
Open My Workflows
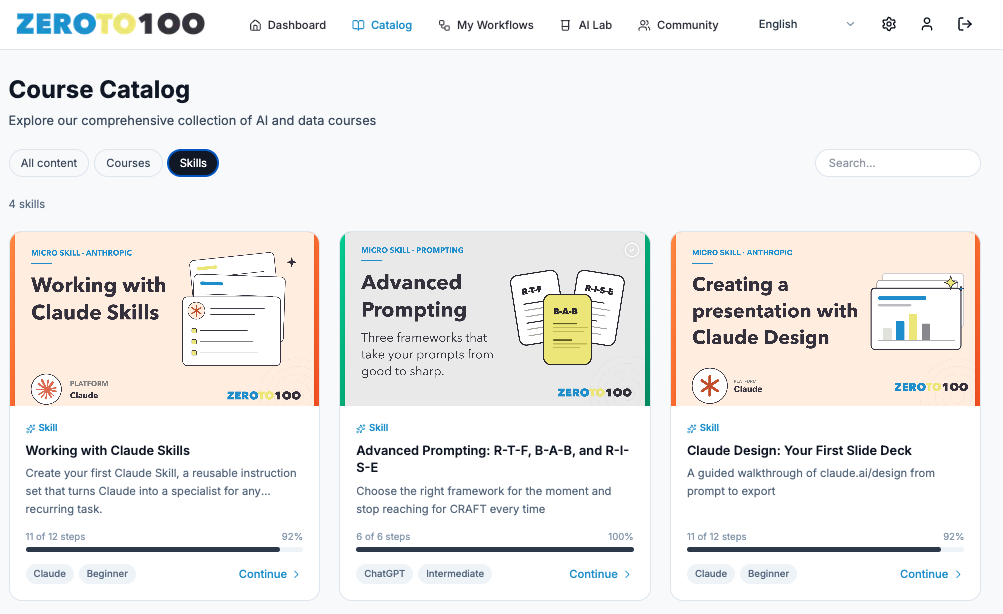(x=486, y=25)
